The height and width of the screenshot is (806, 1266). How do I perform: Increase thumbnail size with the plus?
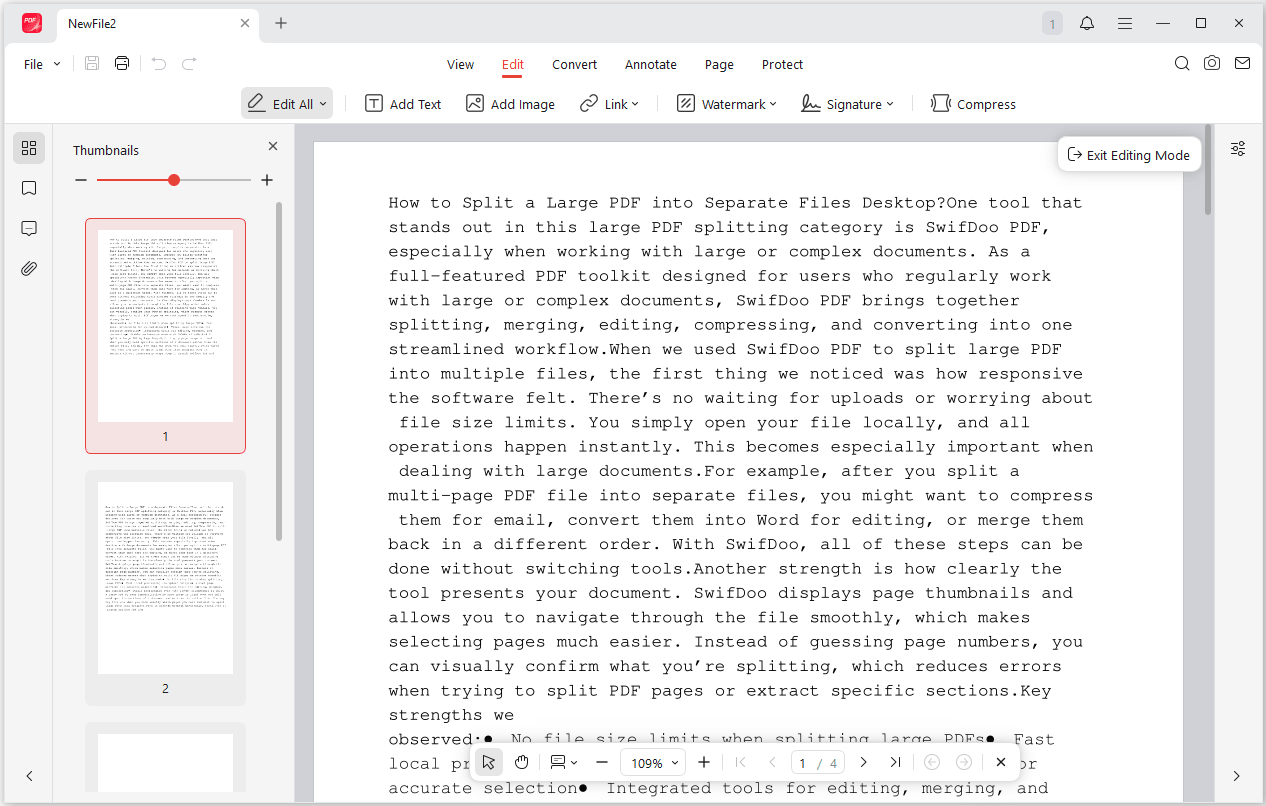267,180
